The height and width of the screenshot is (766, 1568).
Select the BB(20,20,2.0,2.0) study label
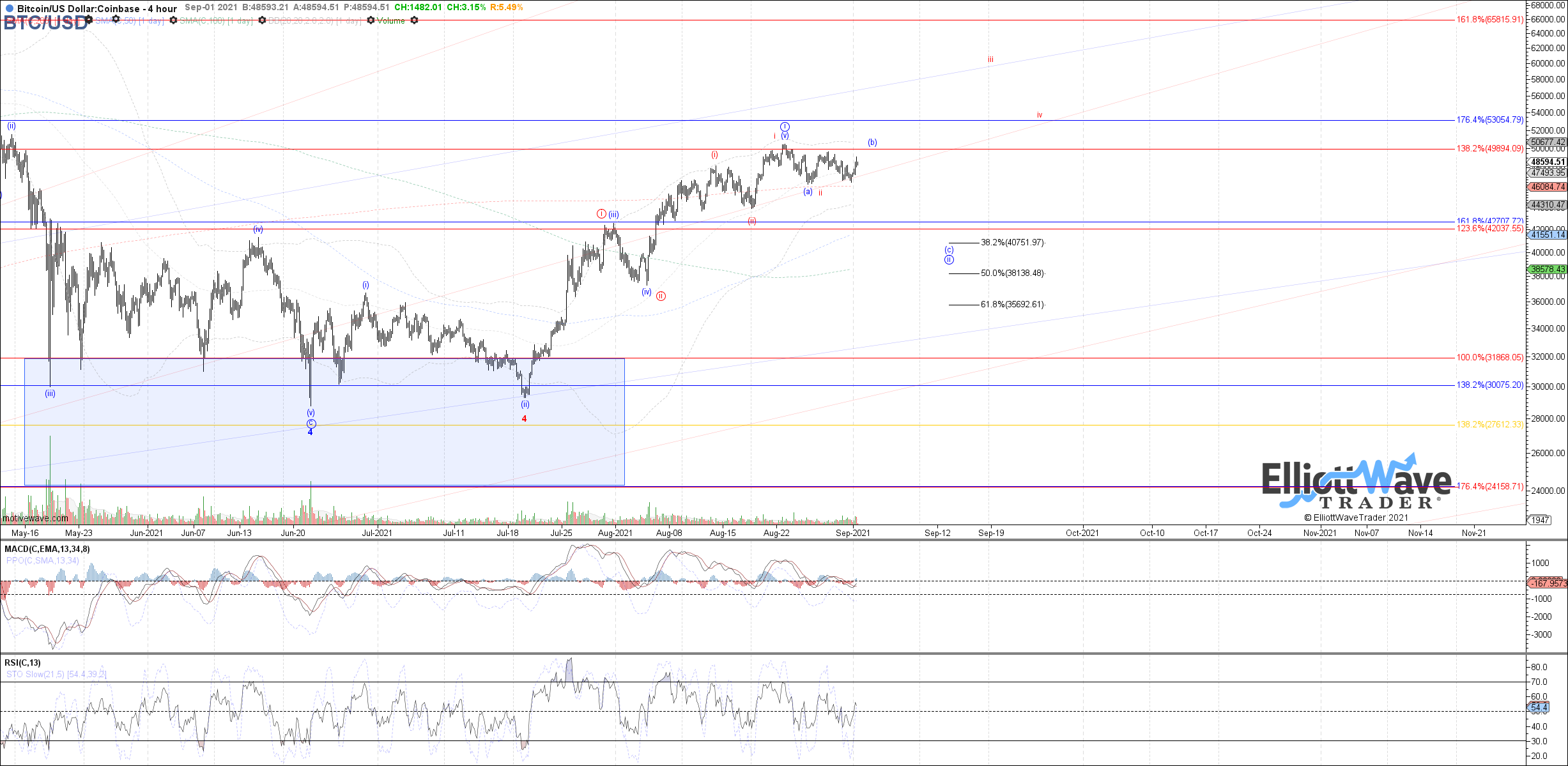tap(314, 21)
